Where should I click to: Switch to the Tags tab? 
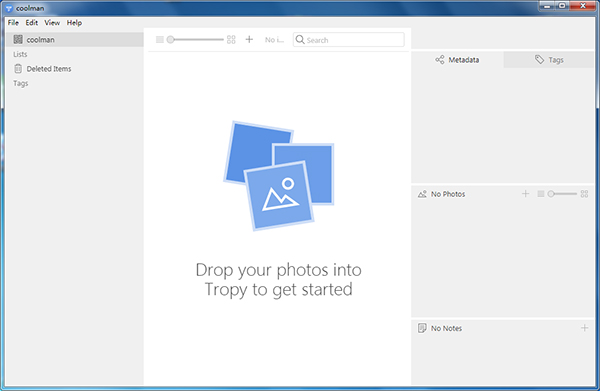(x=549, y=60)
